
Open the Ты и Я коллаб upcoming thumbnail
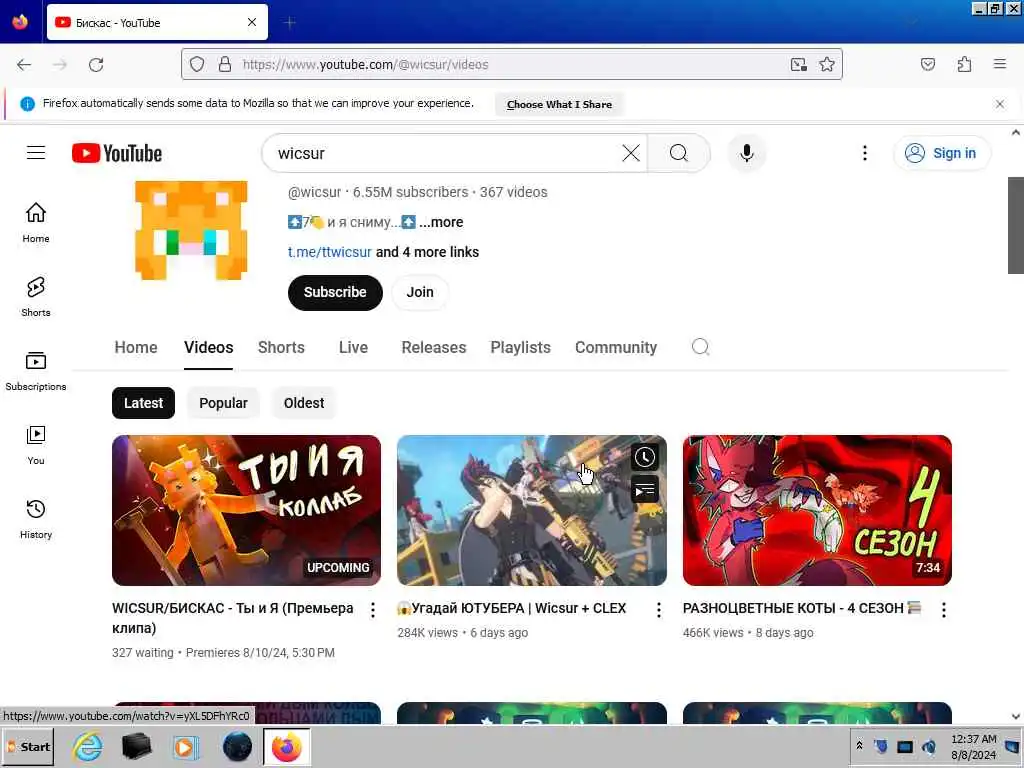pos(246,510)
